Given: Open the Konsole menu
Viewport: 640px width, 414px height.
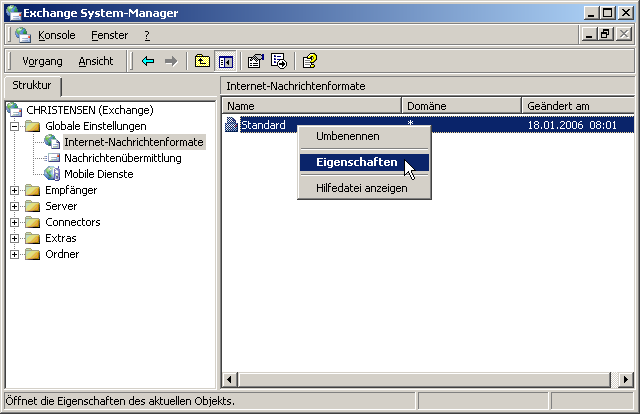Looking at the screenshot, I should [x=57, y=36].
